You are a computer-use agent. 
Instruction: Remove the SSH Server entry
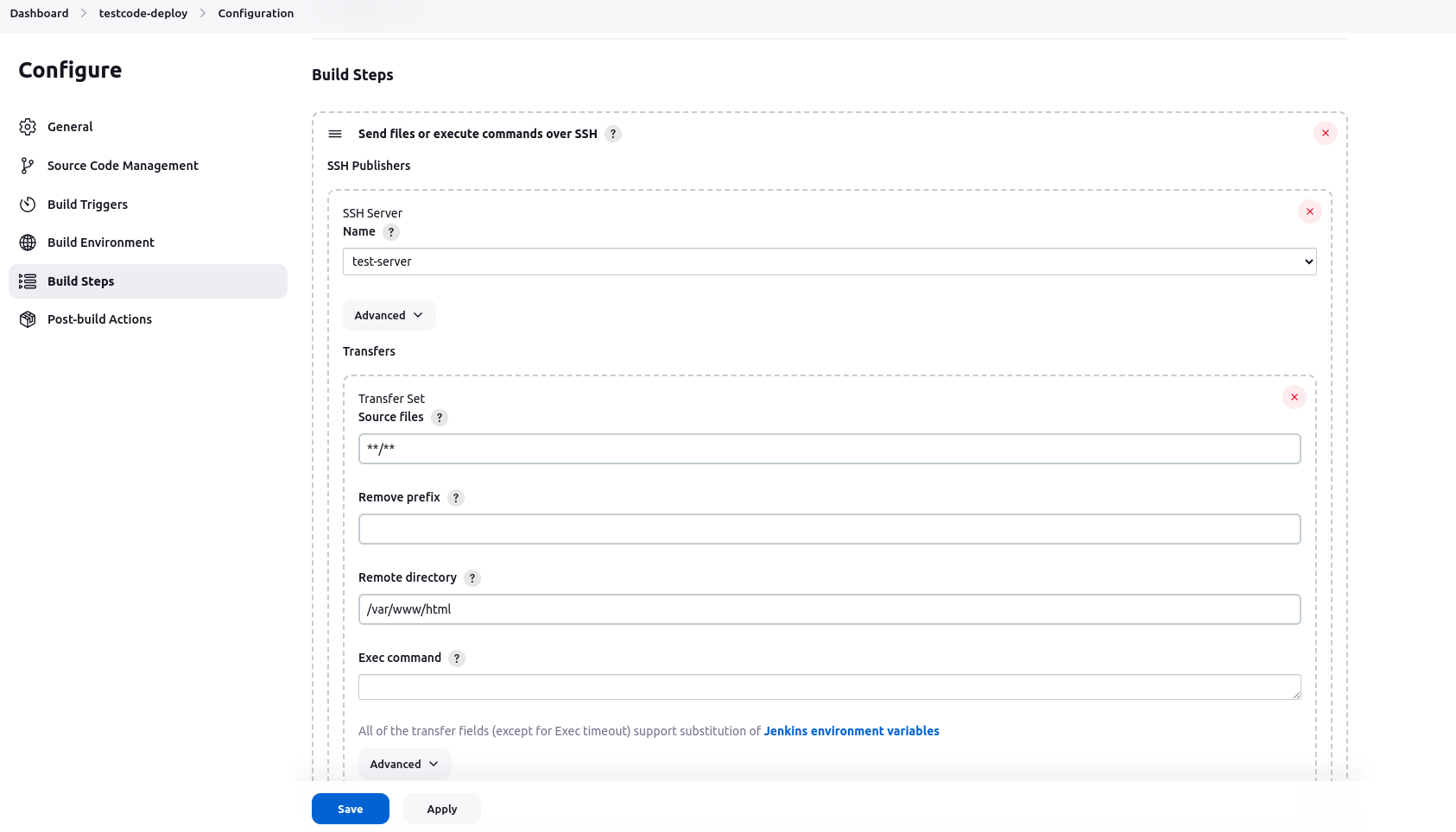point(1309,211)
